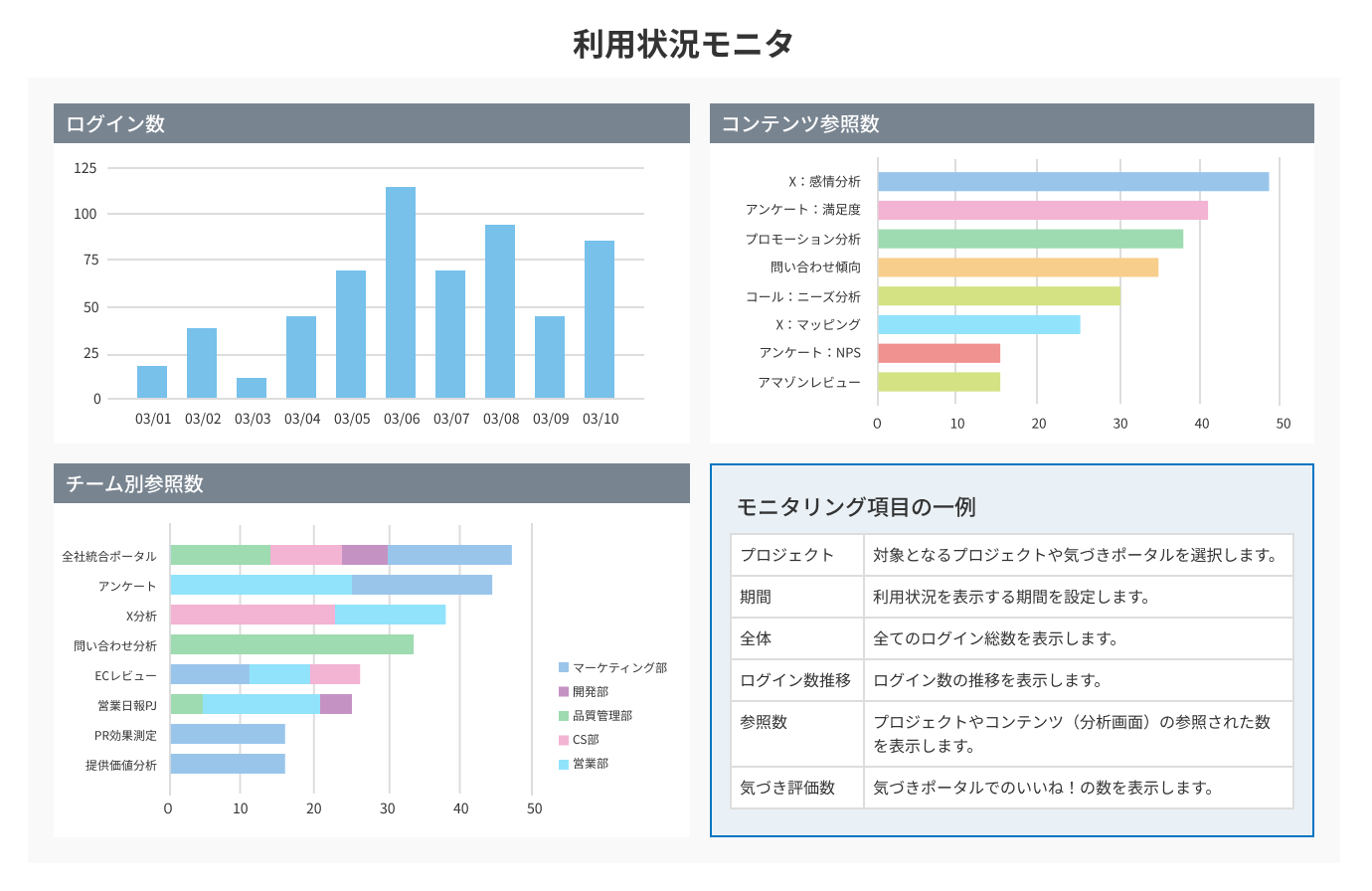The width and height of the screenshot is (1372, 891).
Task: Click the コンテンツ参照数 panel header
Action: coord(1011,123)
